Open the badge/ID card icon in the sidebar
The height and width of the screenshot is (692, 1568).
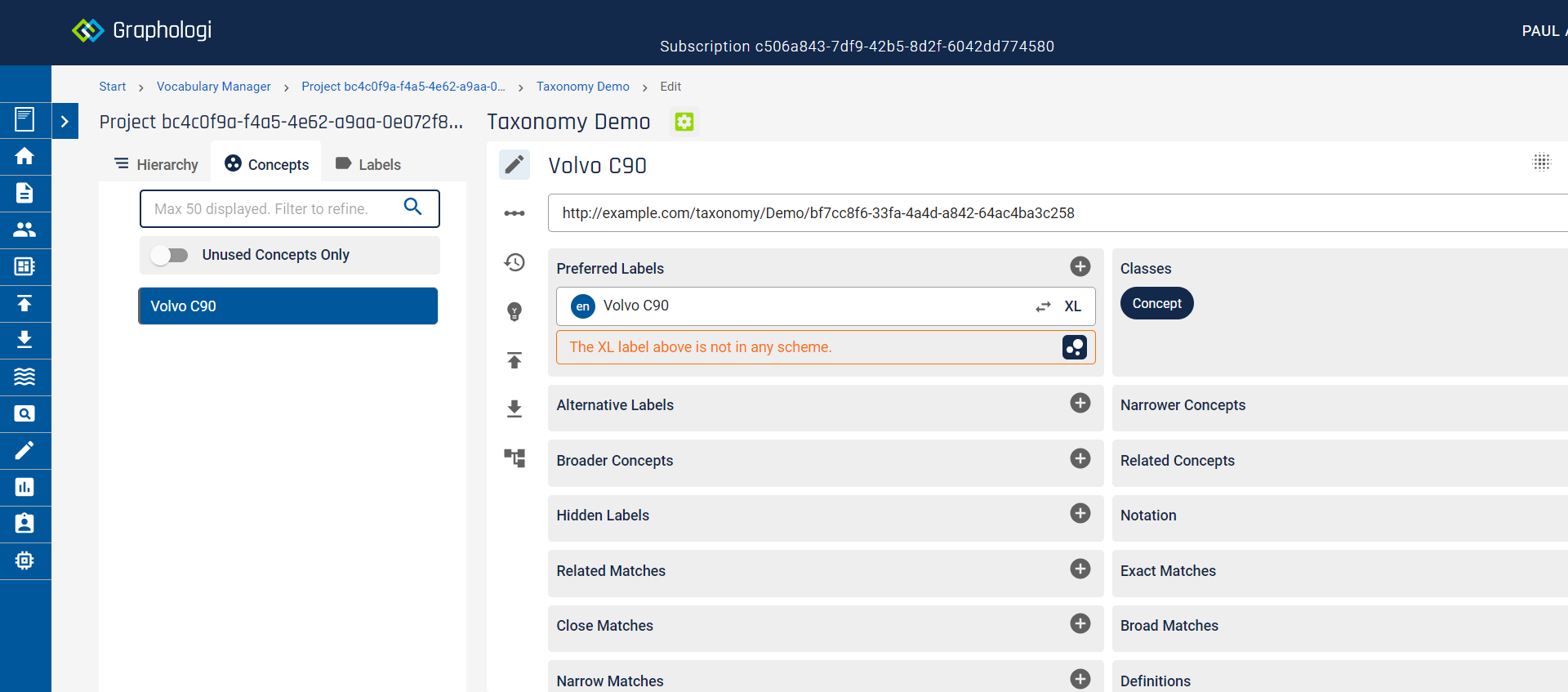pos(24,524)
